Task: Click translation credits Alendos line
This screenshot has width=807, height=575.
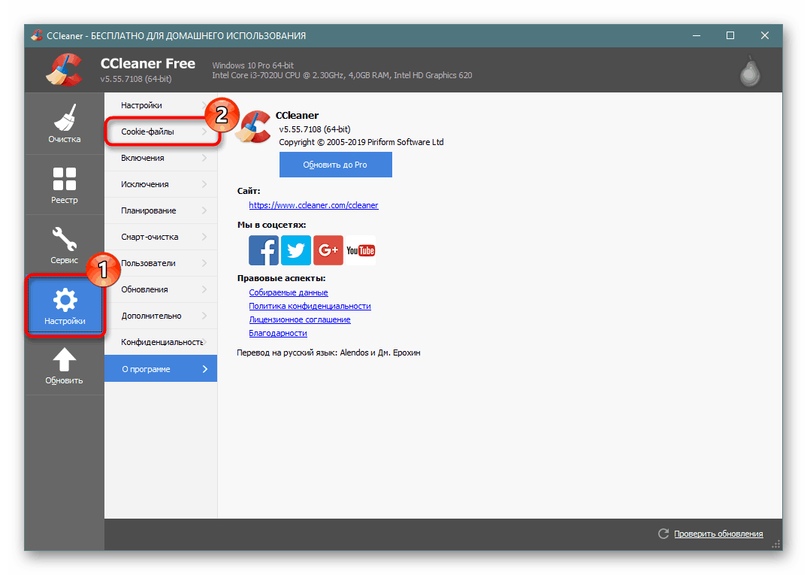Action: point(328,353)
